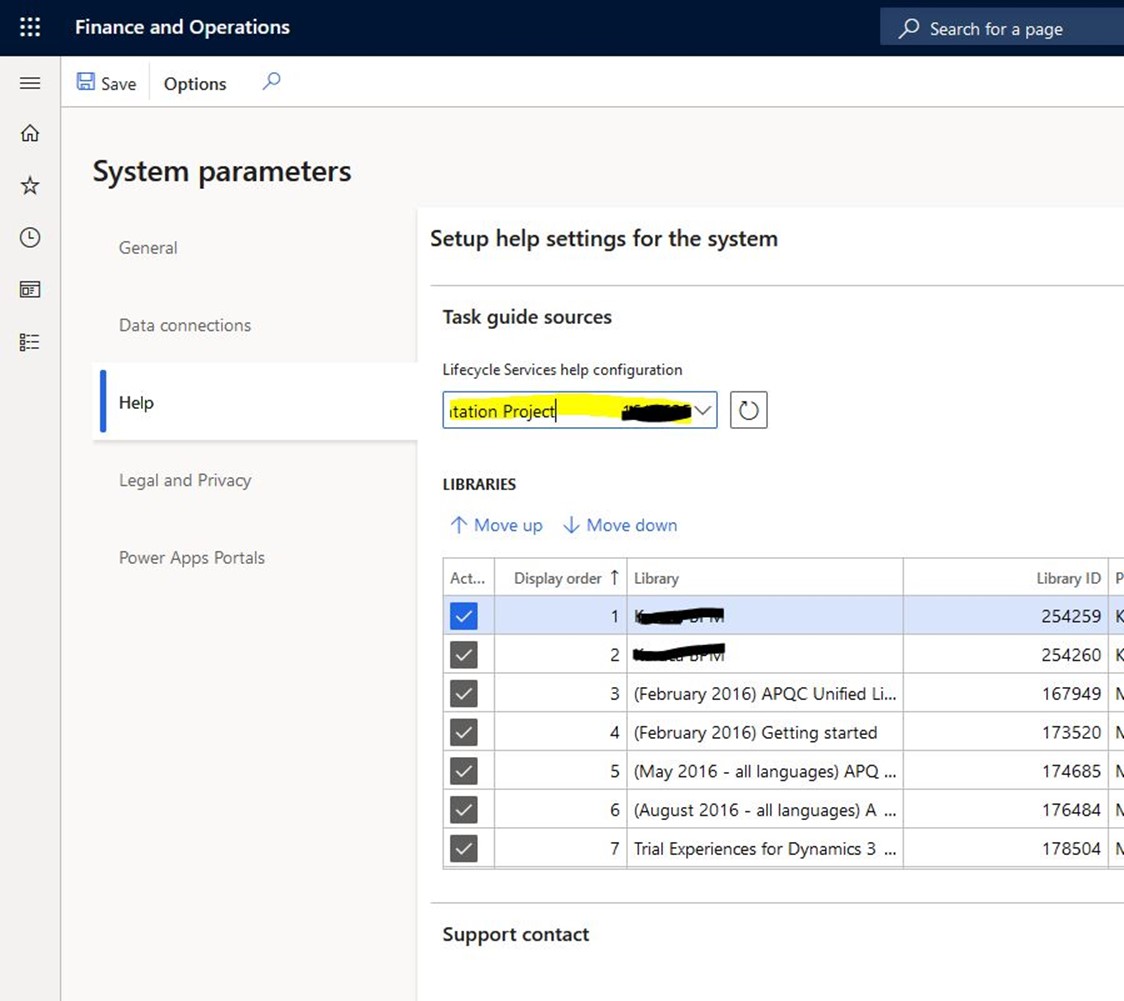This screenshot has width=1124, height=1001.
Task: Click the magnifier search icon in action bar
Action: [272, 82]
